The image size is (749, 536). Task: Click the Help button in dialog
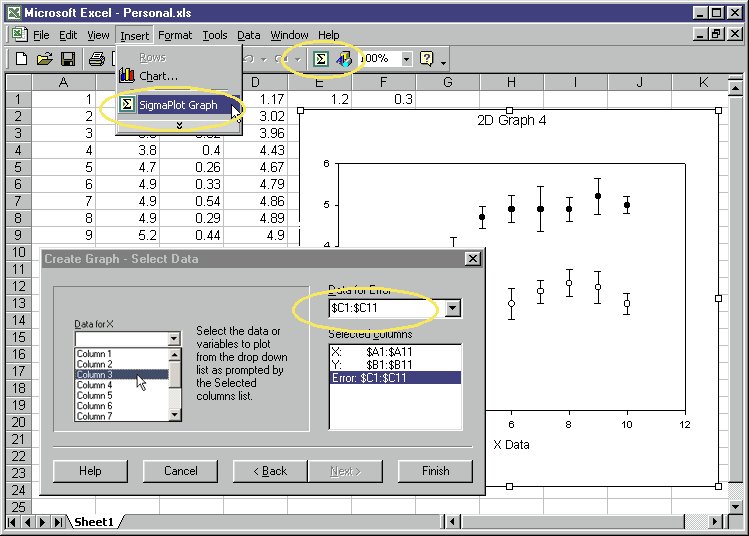pyautogui.click(x=90, y=471)
